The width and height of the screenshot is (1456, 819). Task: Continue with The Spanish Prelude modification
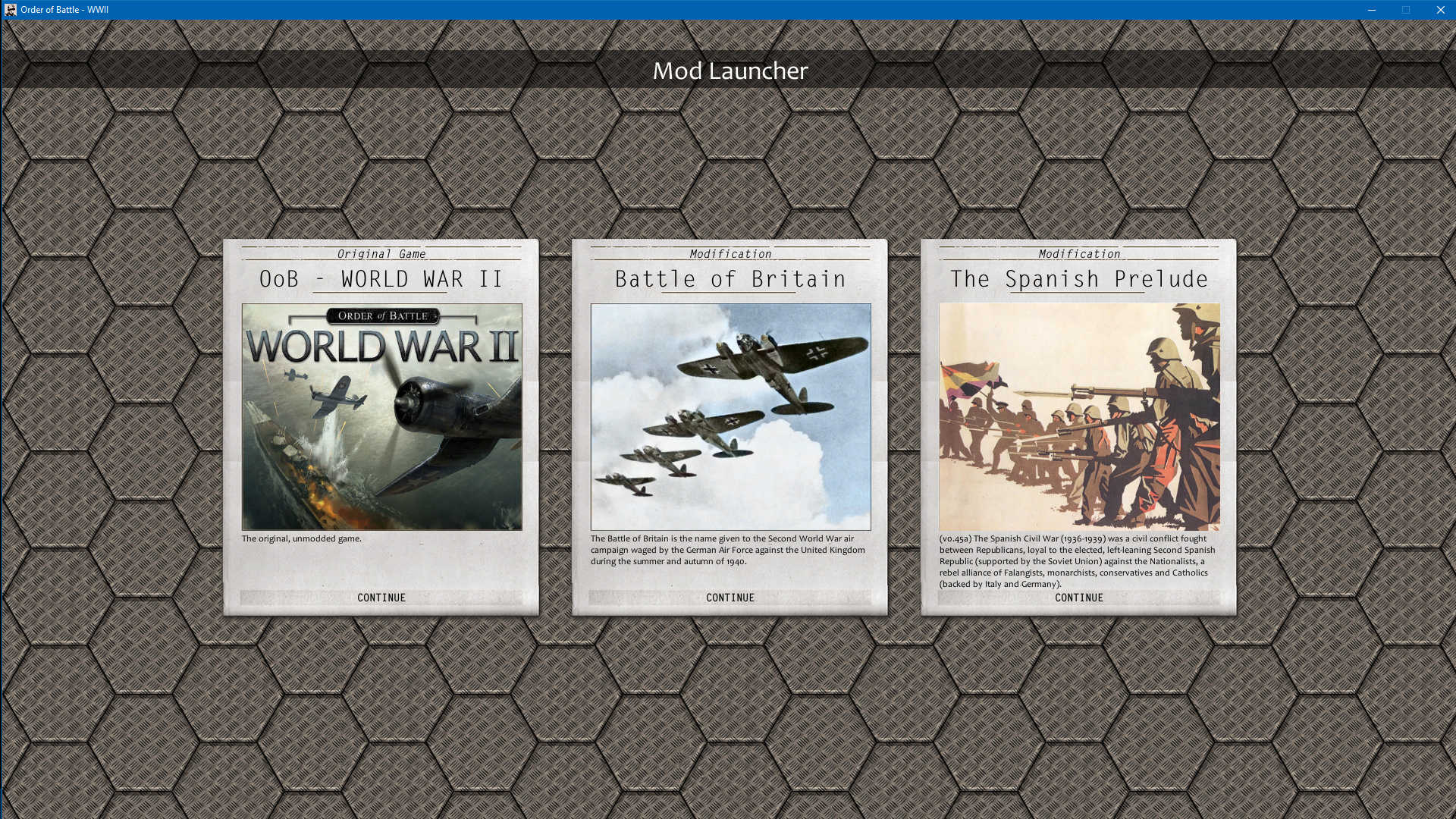click(1079, 598)
